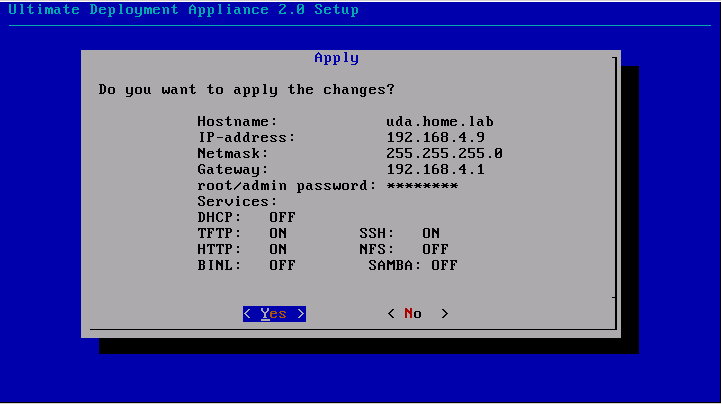Click the masked root/admin password value

pos(422,186)
